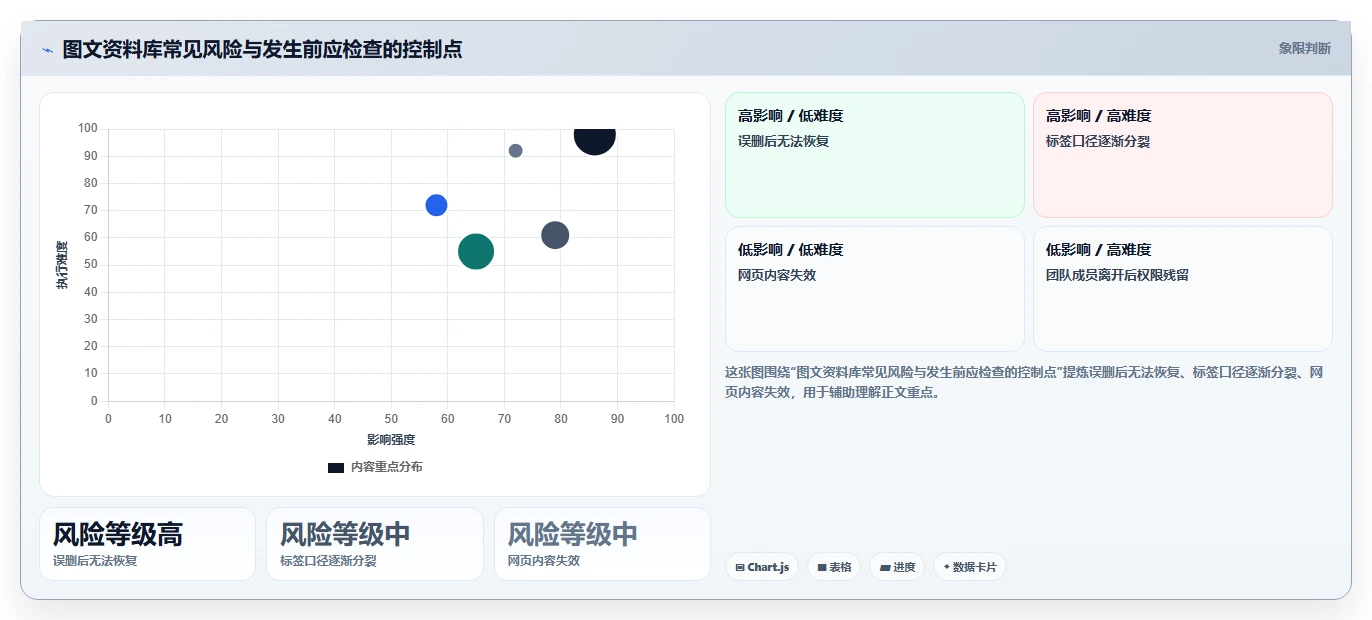Click the star icon in 数据卡片 chip
This screenshot has height=620, width=1372.
[946, 567]
